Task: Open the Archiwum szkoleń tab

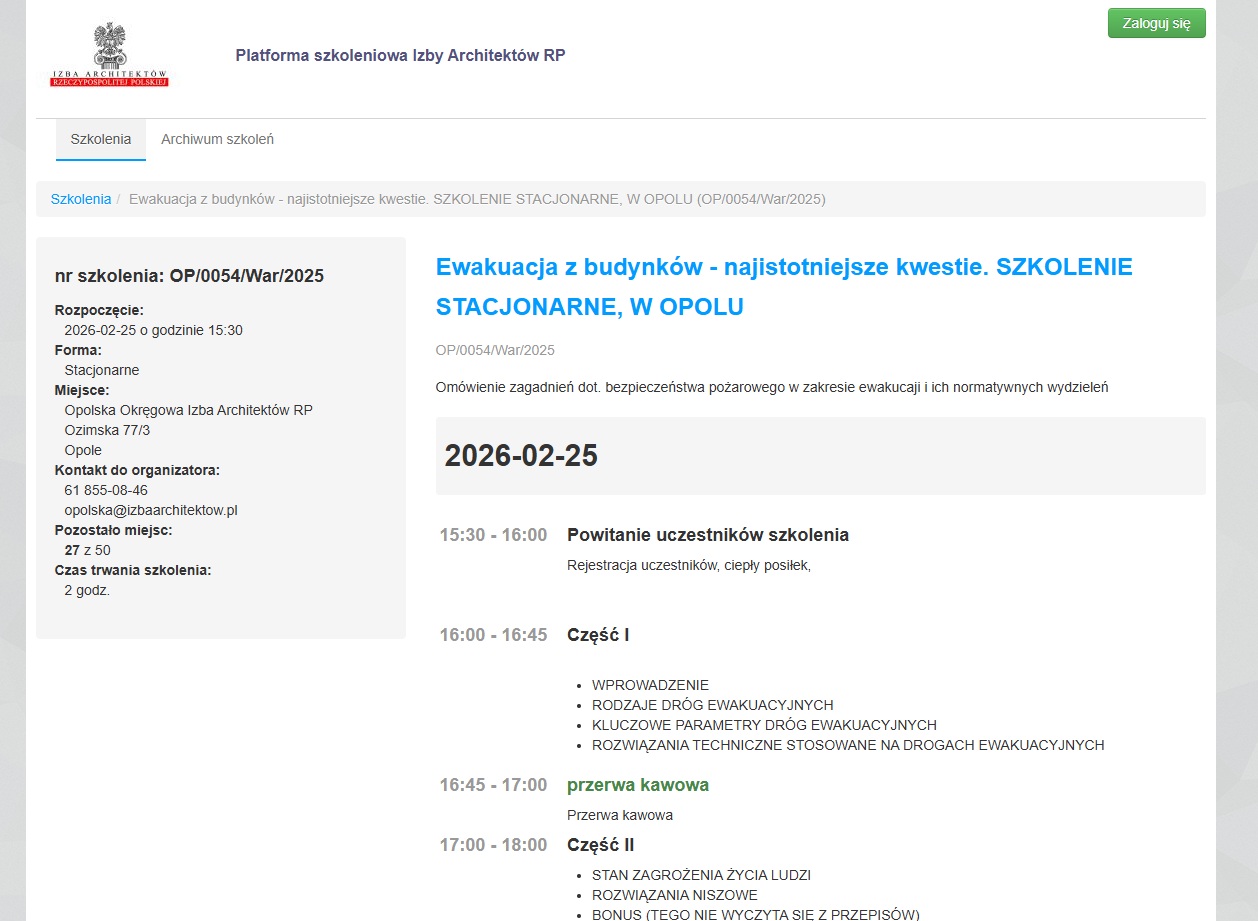Action: 217,140
